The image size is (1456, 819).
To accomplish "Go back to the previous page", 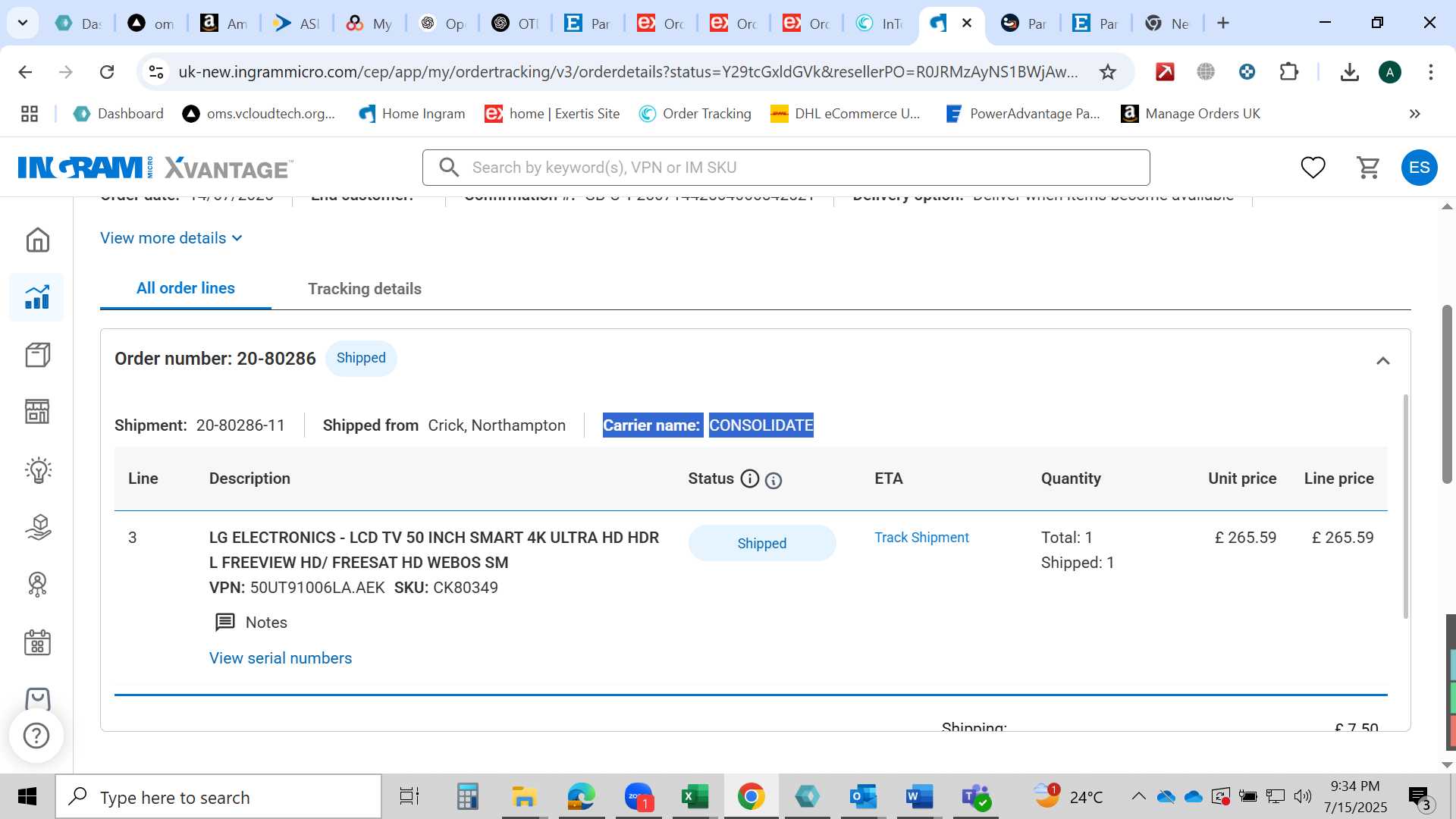I will point(25,72).
